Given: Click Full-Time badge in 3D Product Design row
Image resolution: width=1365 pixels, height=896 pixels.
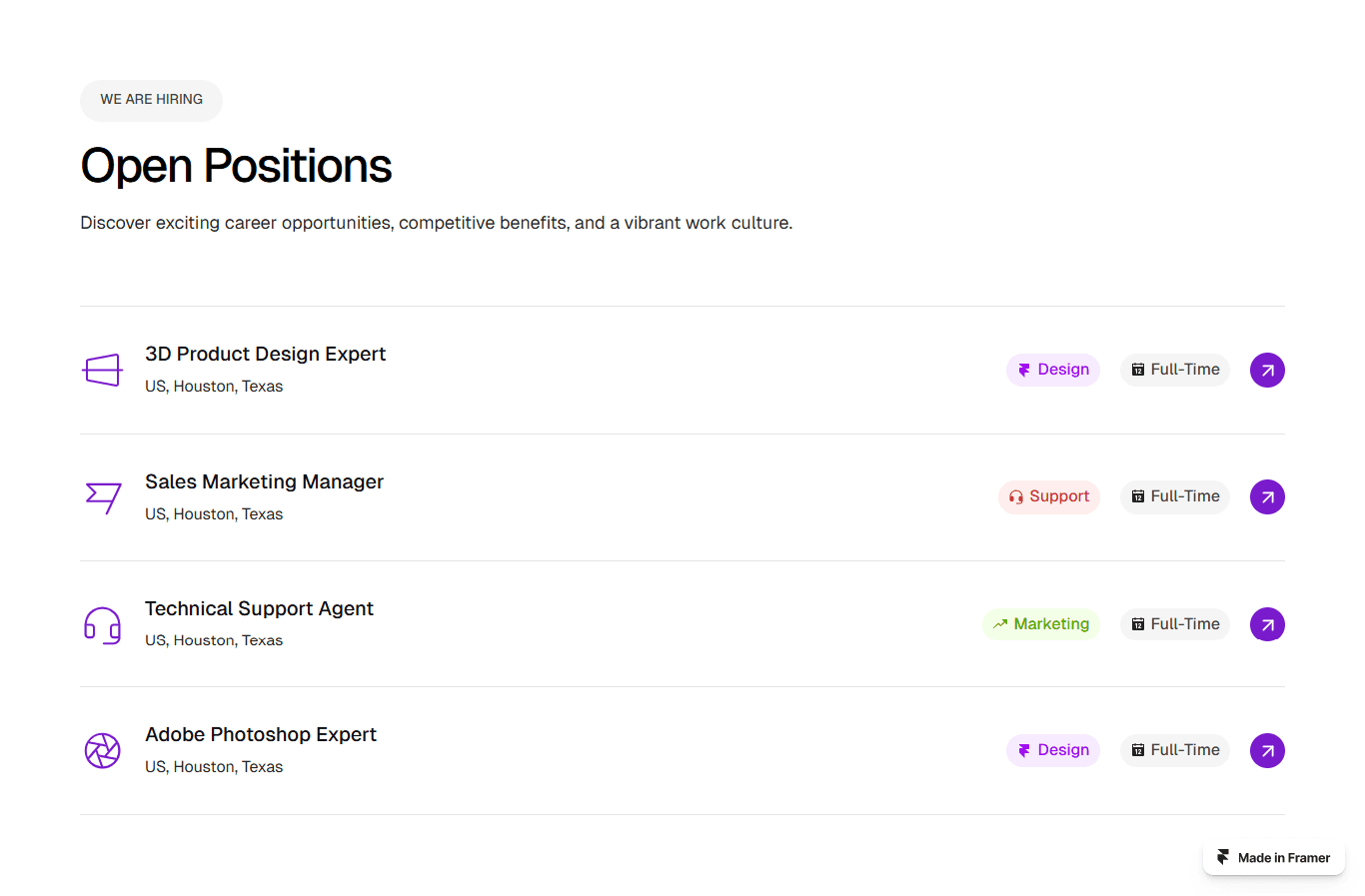Looking at the screenshot, I should (x=1175, y=370).
